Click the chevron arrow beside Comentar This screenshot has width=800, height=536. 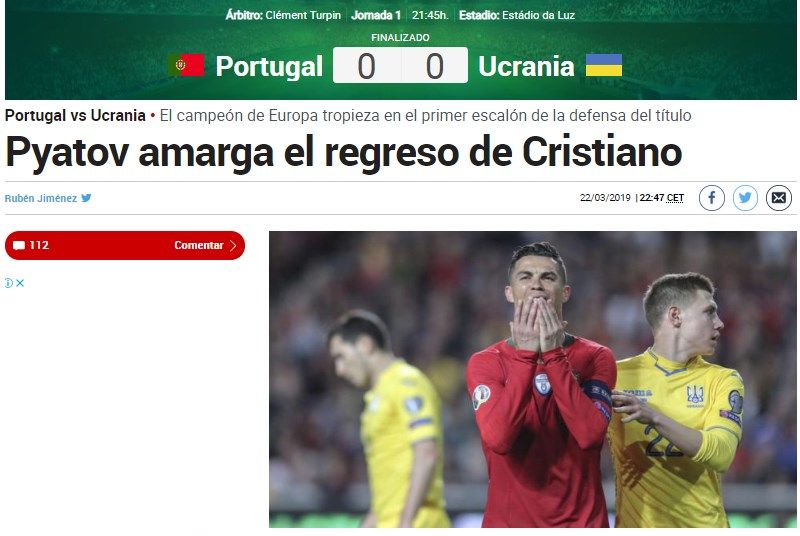click(233, 245)
